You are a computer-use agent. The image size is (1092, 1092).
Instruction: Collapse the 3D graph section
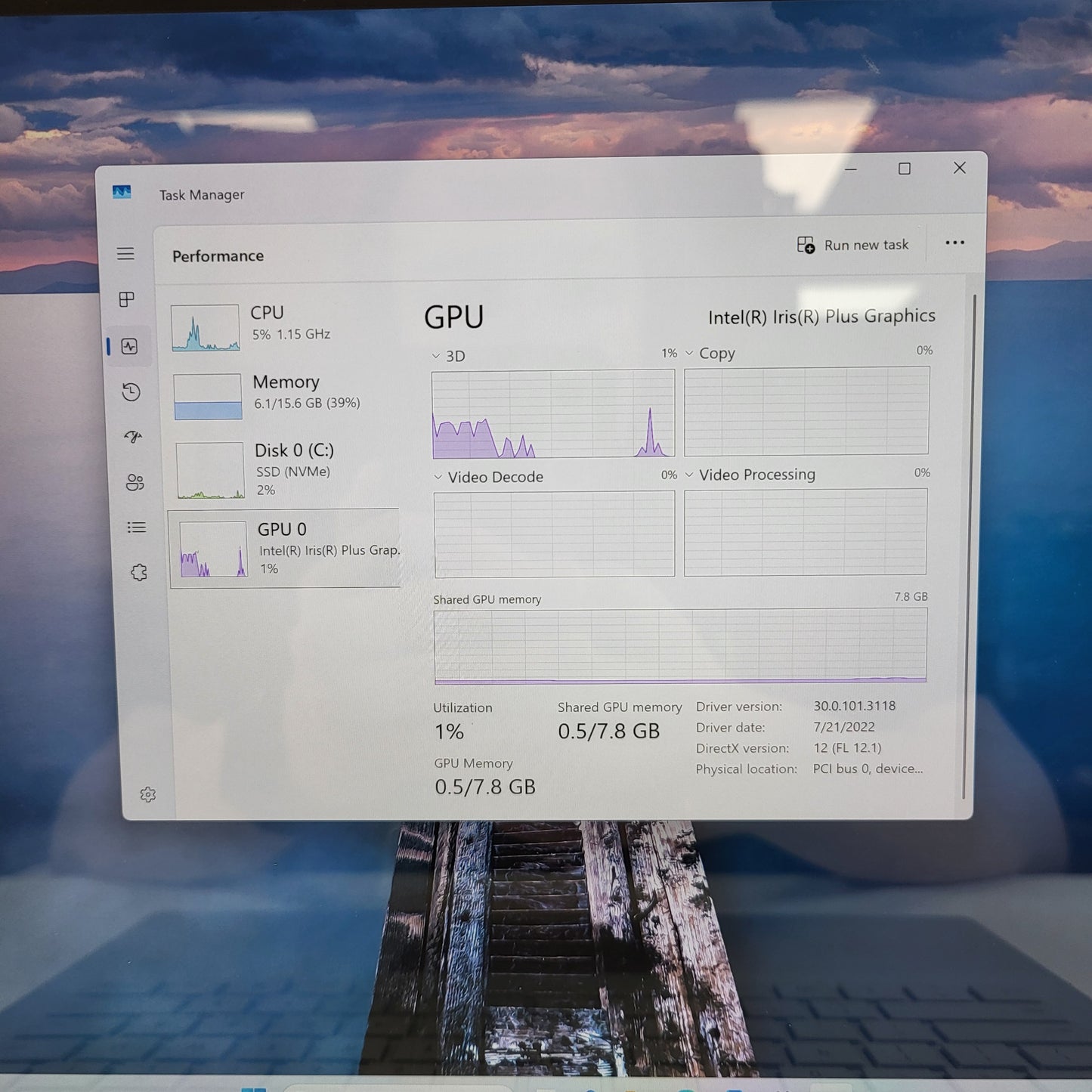click(x=436, y=355)
